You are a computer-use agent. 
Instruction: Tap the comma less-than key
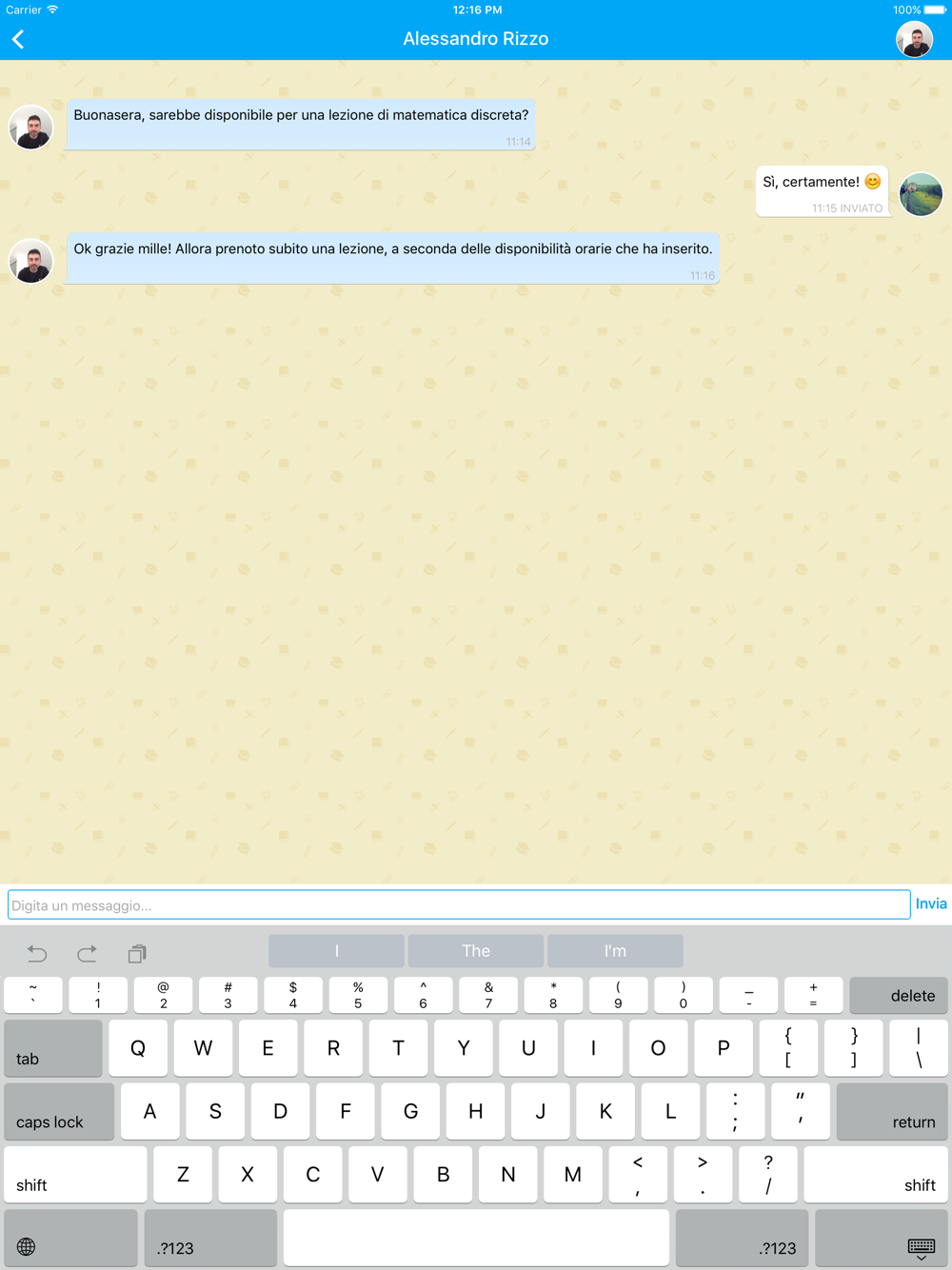pos(638,1174)
